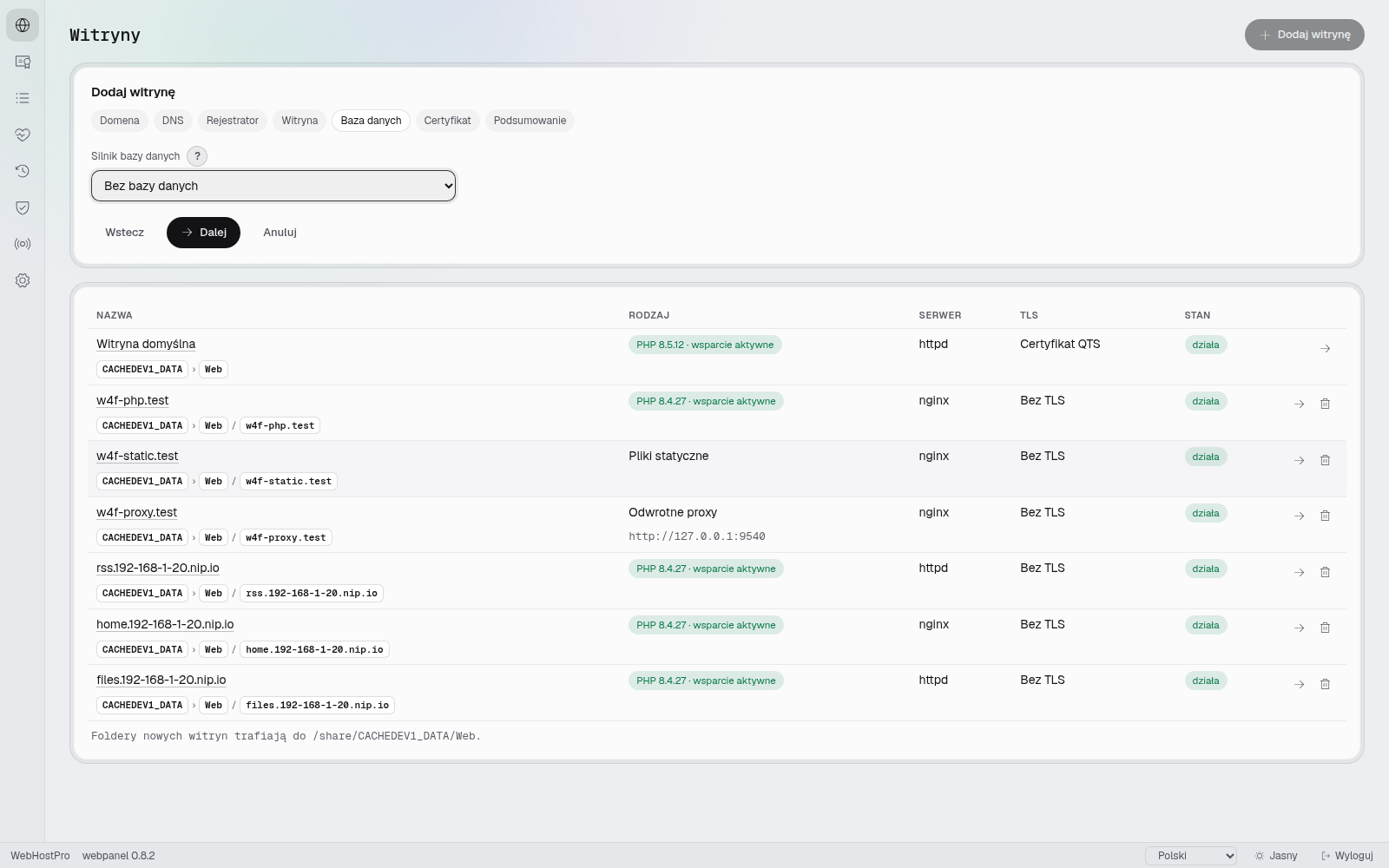Click the help question mark next to Silnik bazy danych
The width and height of the screenshot is (1389, 868).
197,156
